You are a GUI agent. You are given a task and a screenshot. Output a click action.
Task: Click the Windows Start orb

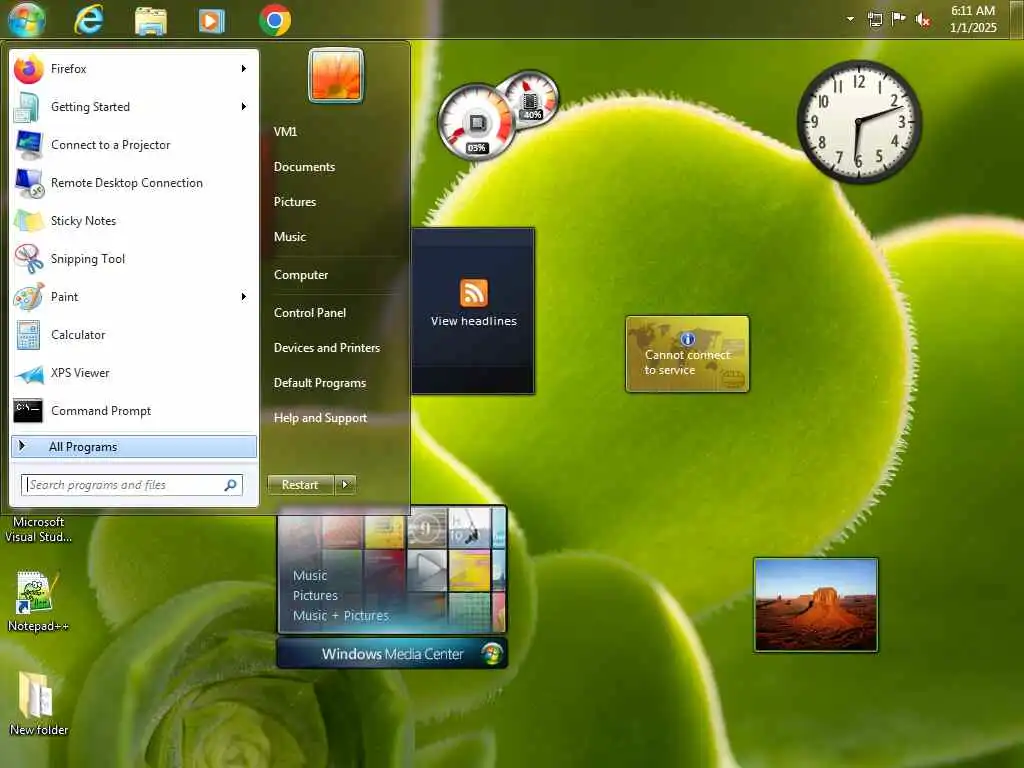(x=26, y=18)
